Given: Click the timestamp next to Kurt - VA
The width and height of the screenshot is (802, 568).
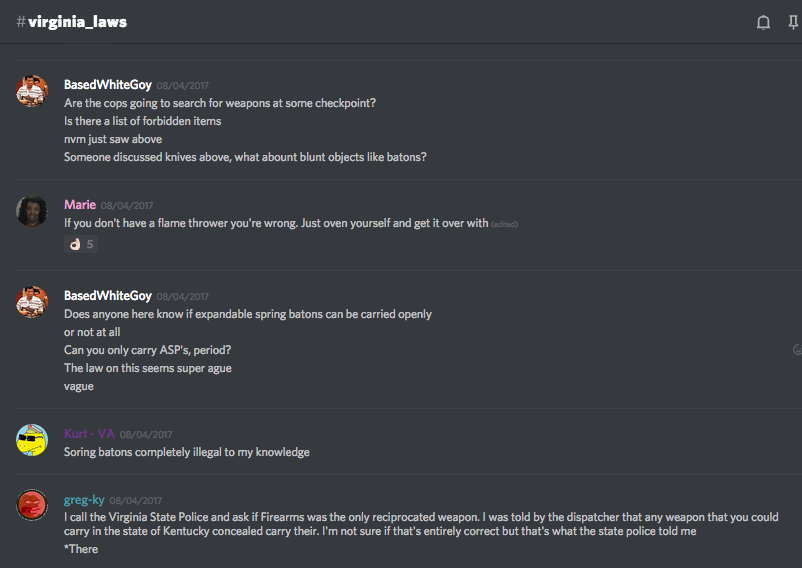Looking at the screenshot, I should 146,435.
